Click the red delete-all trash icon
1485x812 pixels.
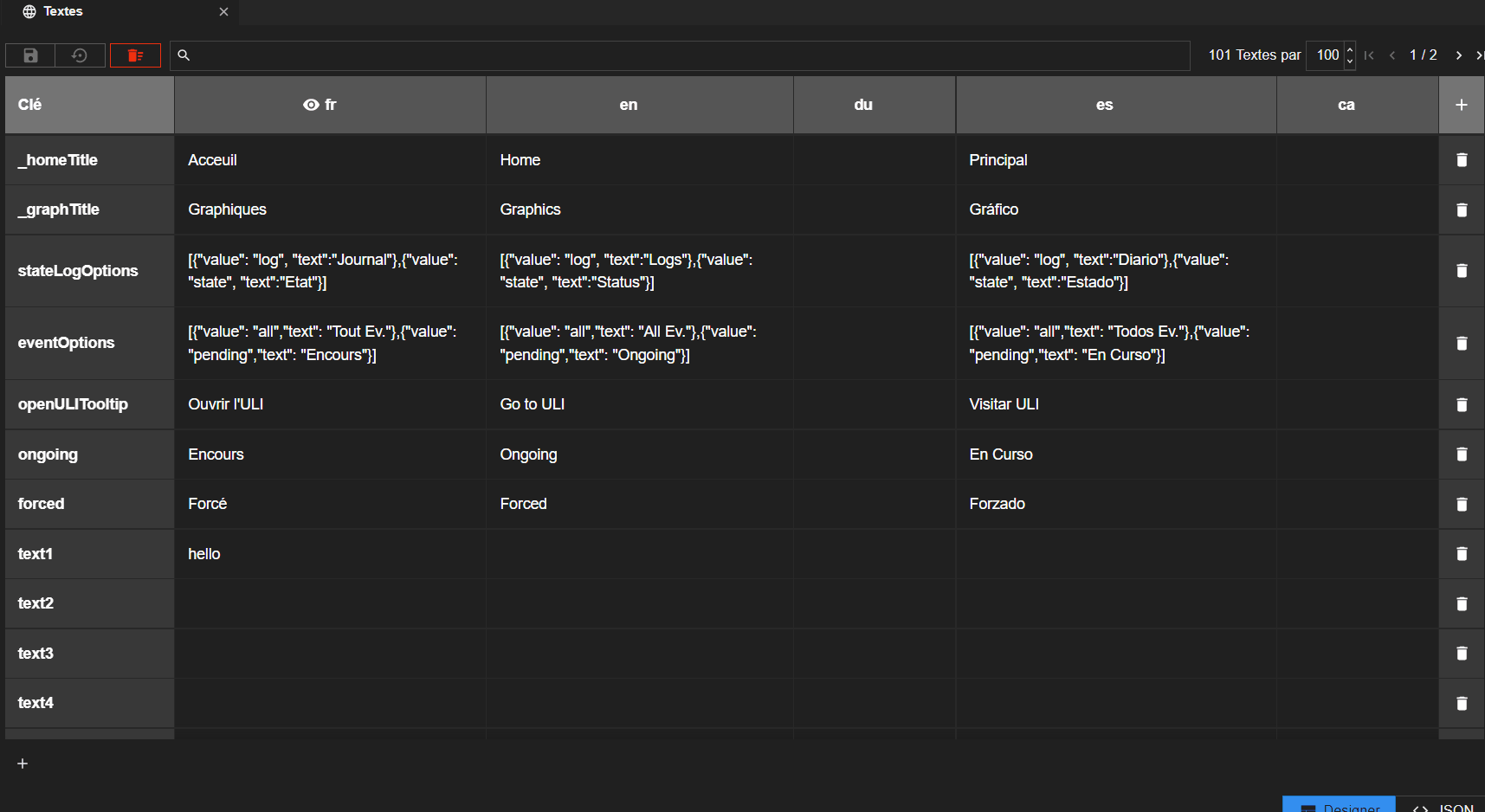coord(135,55)
